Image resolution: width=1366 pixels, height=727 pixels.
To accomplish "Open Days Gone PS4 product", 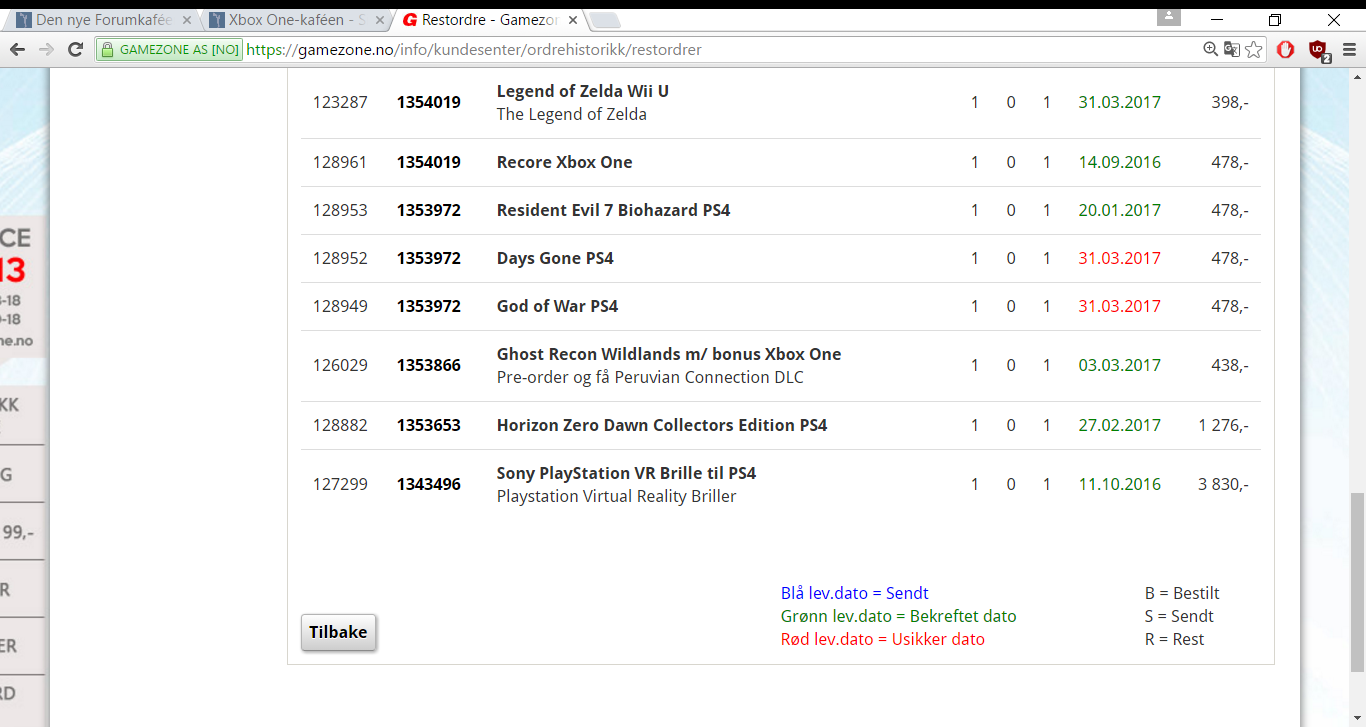I will coord(555,258).
